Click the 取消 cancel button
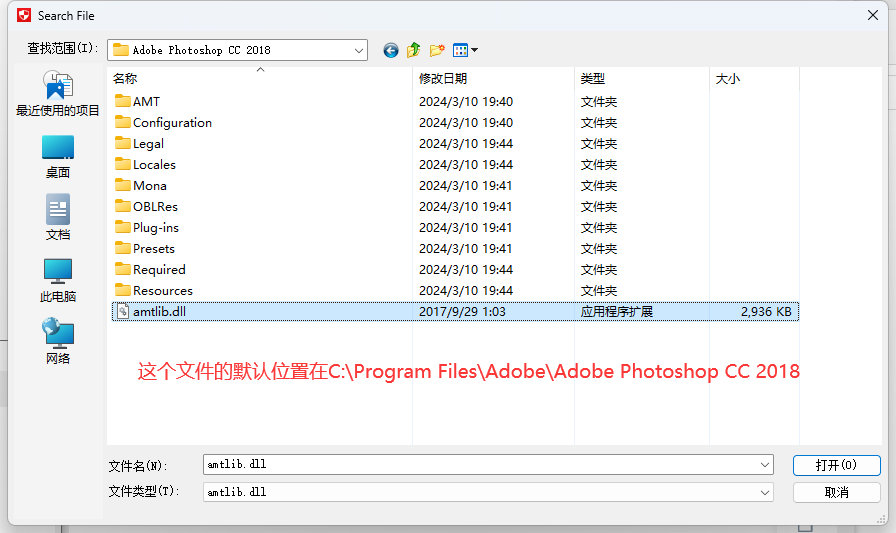 click(837, 492)
